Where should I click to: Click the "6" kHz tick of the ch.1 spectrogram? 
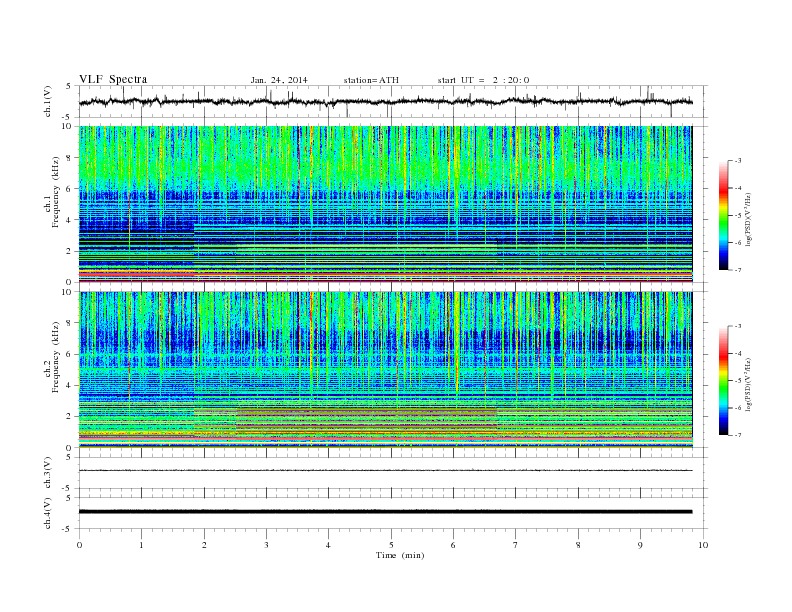(x=70, y=189)
